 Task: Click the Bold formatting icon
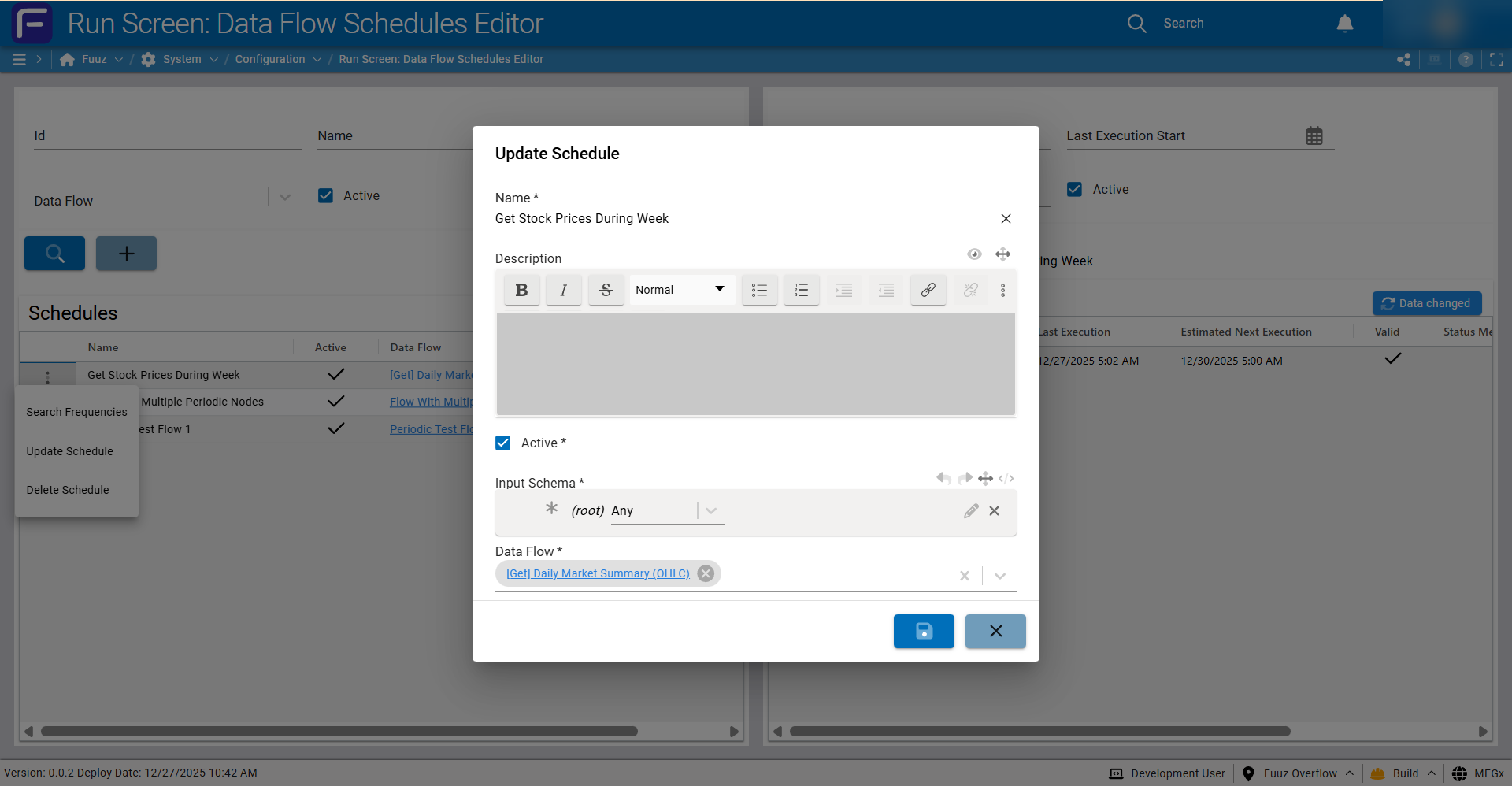[521, 290]
